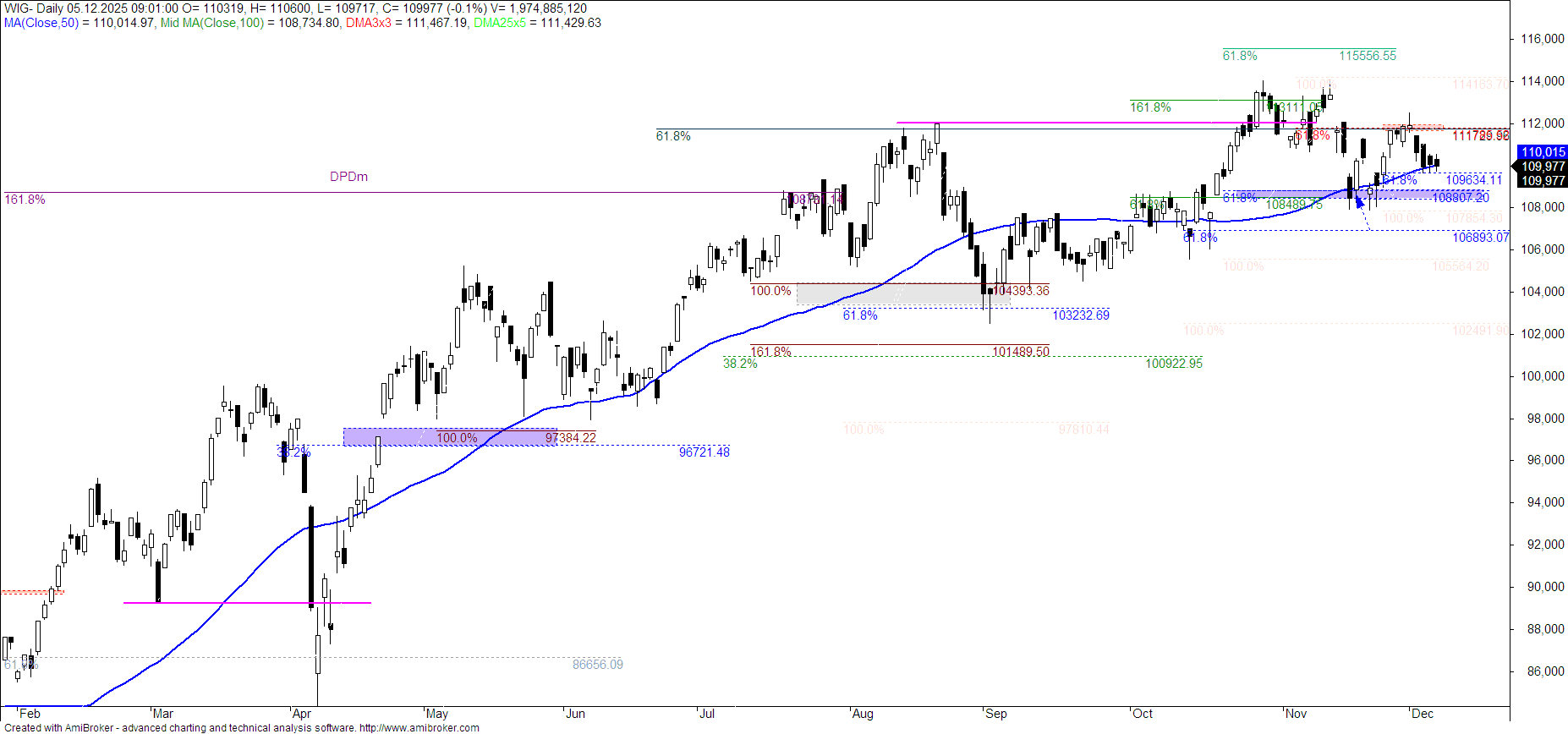Click the Aug month marker on the time axis
The height and width of the screenshot is (734, 1568).
click(x=862, y=714)
